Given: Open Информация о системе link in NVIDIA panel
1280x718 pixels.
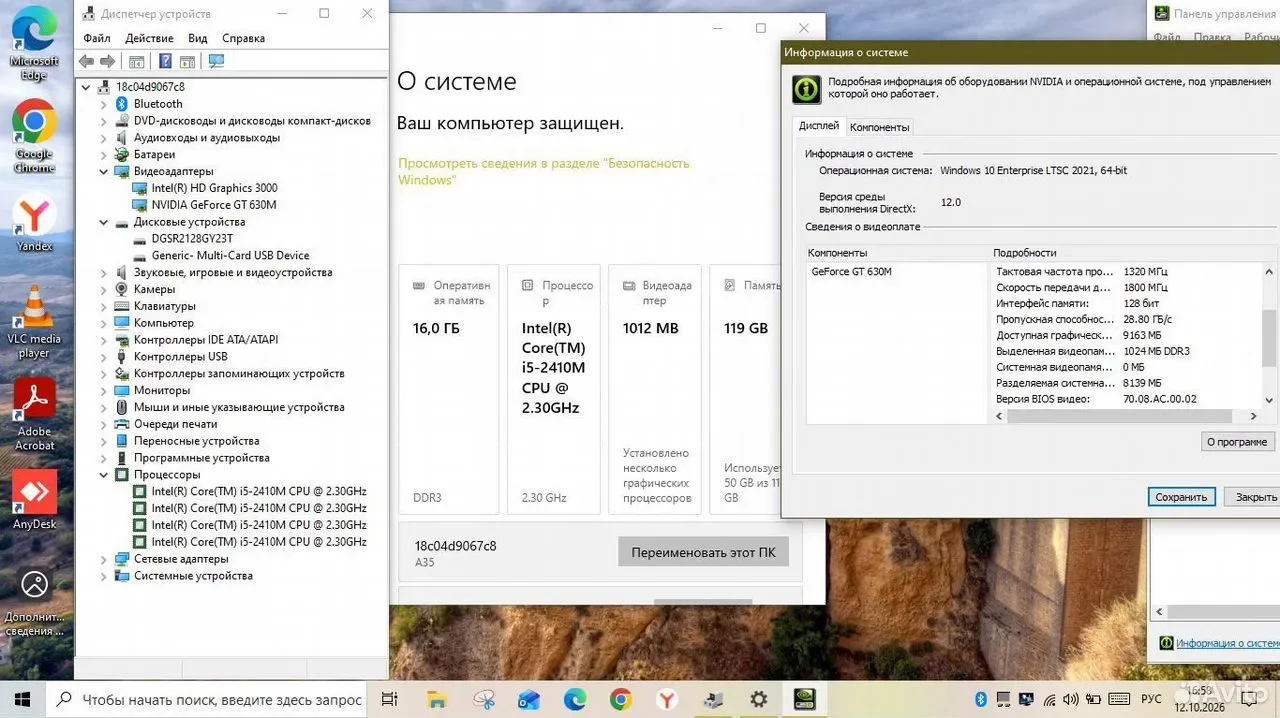Looking at the screenshot, I should (1227, 643).
